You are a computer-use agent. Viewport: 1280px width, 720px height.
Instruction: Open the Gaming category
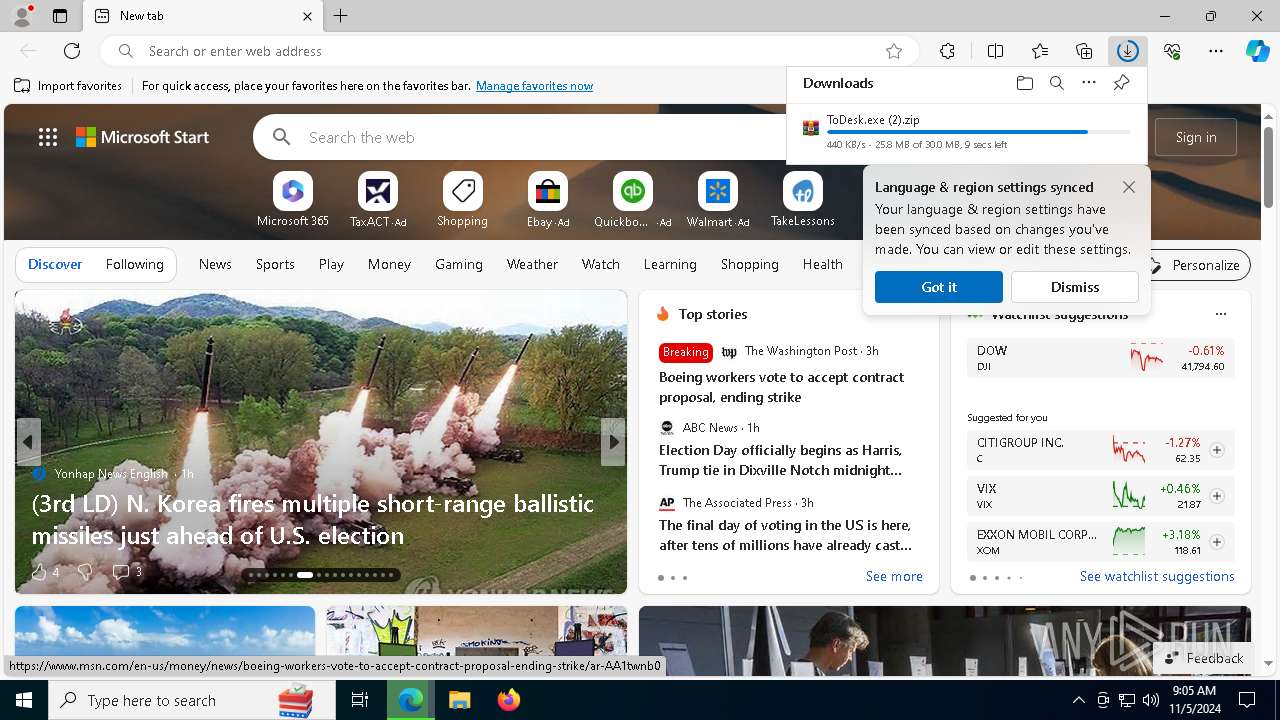pyautogui.click(x=459, y=264)
